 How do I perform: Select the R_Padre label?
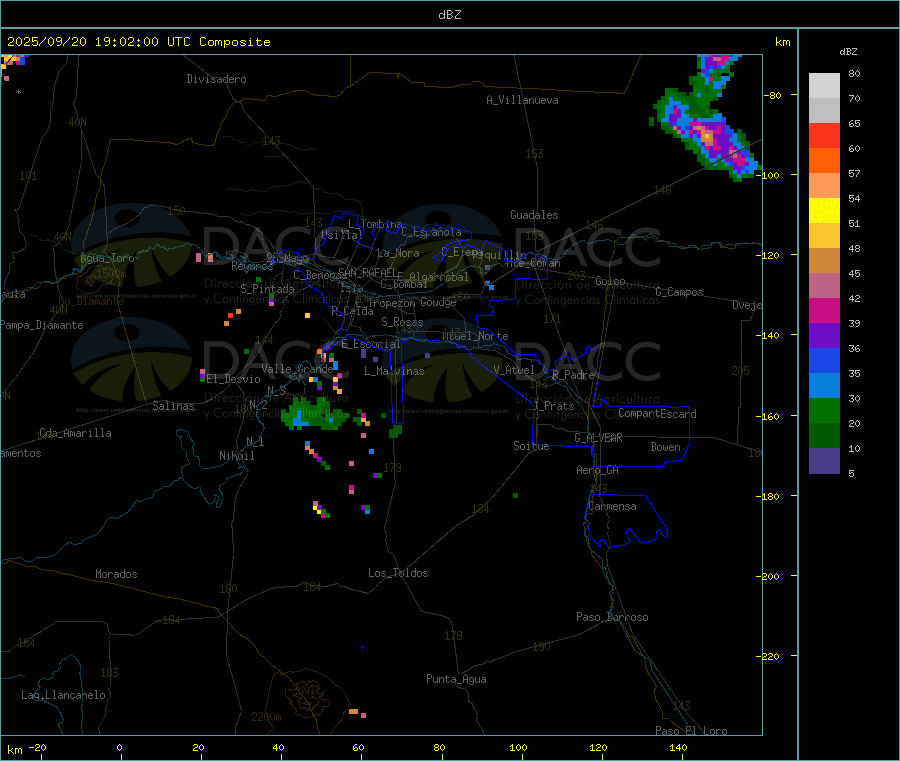pyautogui.click(x=573, y=375)
